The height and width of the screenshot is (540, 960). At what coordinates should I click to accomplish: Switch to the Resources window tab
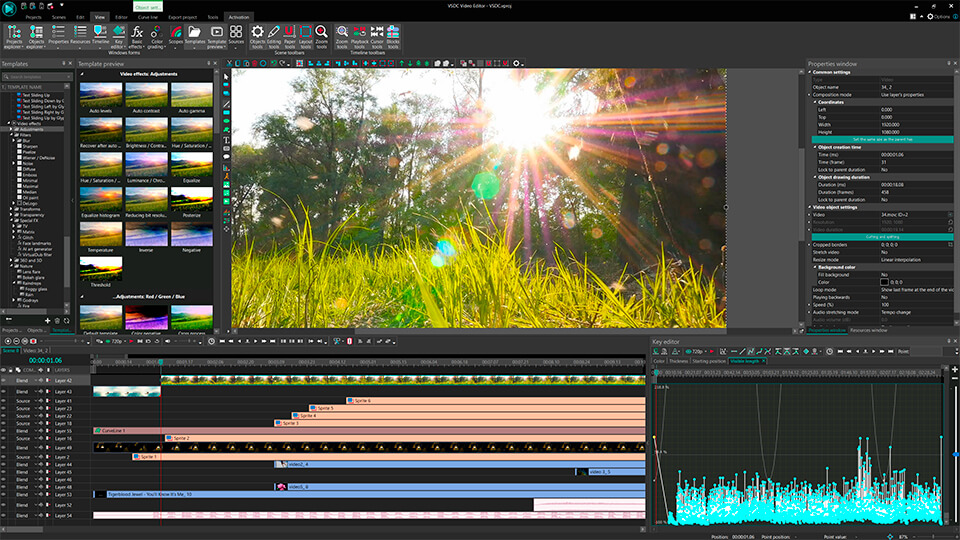[x=868, y=331]
